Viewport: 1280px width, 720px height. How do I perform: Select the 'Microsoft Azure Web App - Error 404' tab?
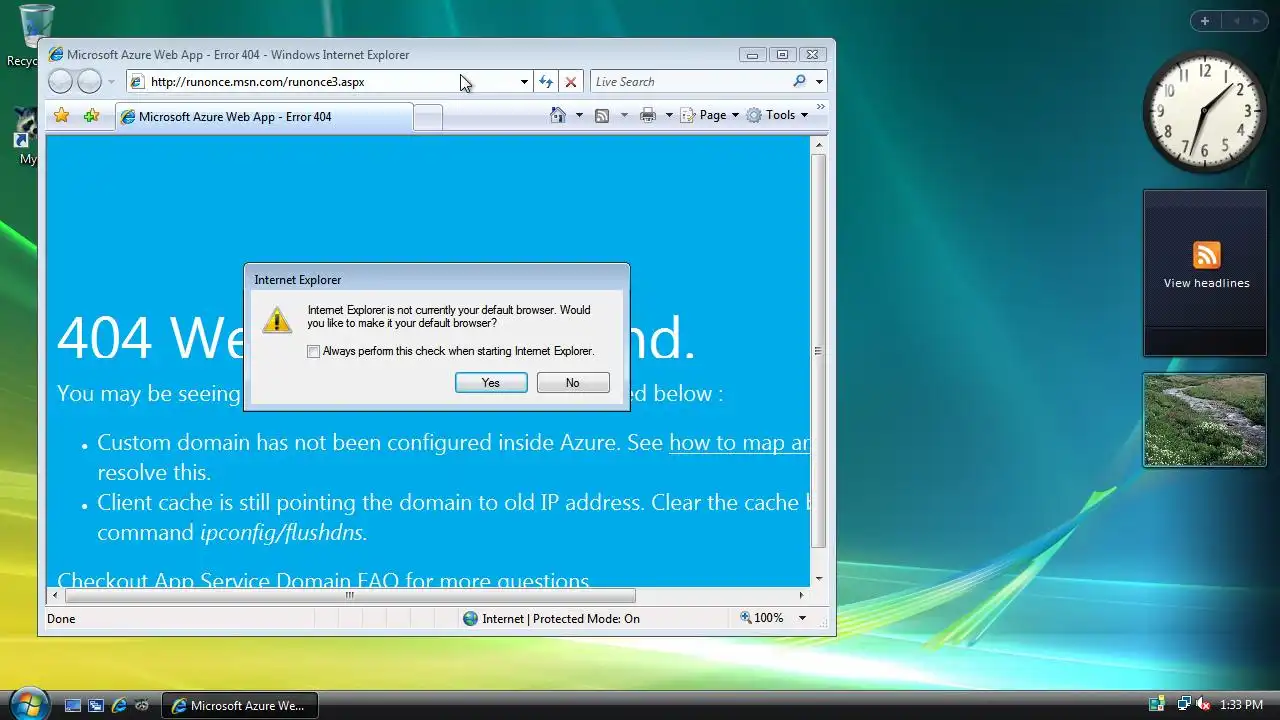(263, 117)
